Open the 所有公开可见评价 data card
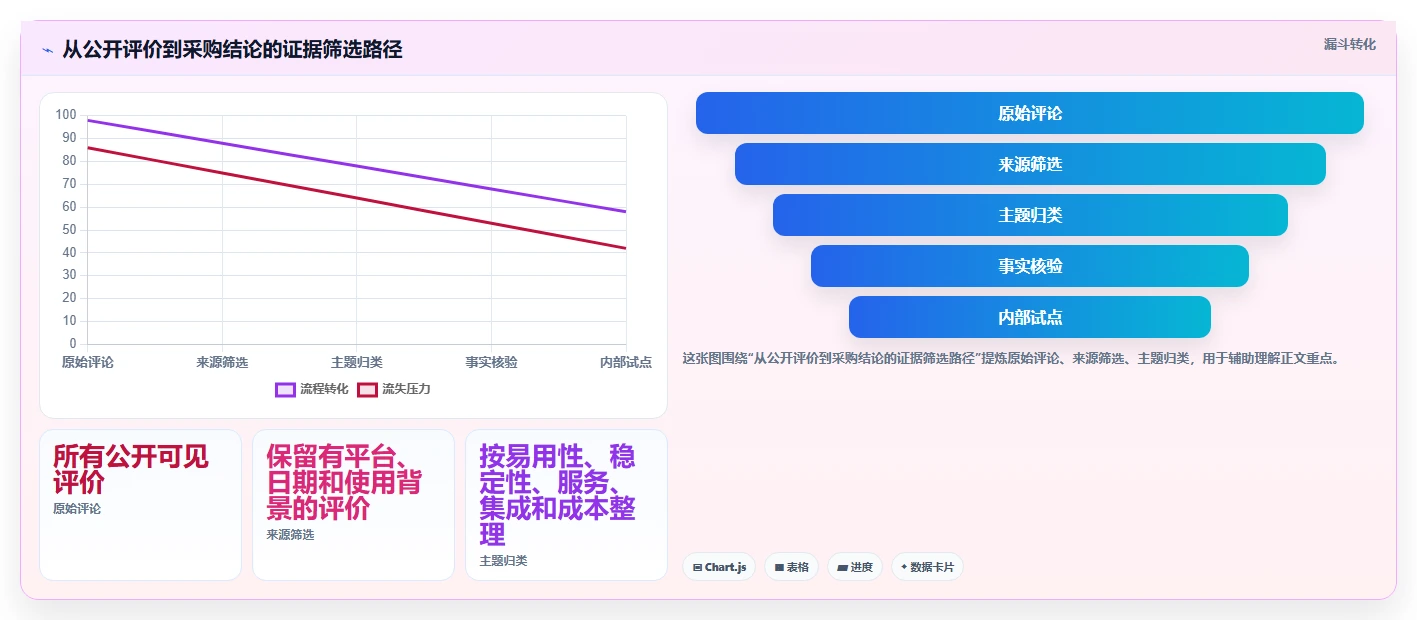This screenshot has height=620, width=1417. click(x=140, y=505)
